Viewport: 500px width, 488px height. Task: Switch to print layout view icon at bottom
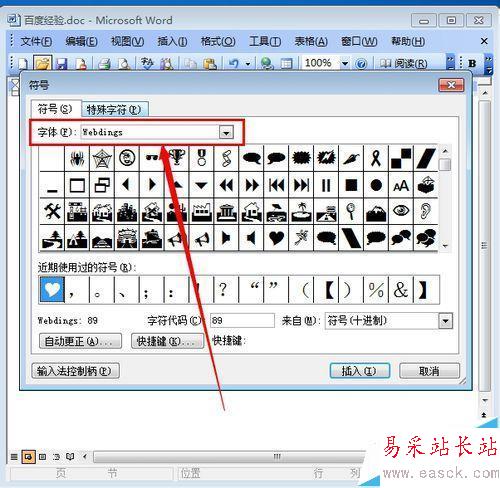click(x=42, y=457)
